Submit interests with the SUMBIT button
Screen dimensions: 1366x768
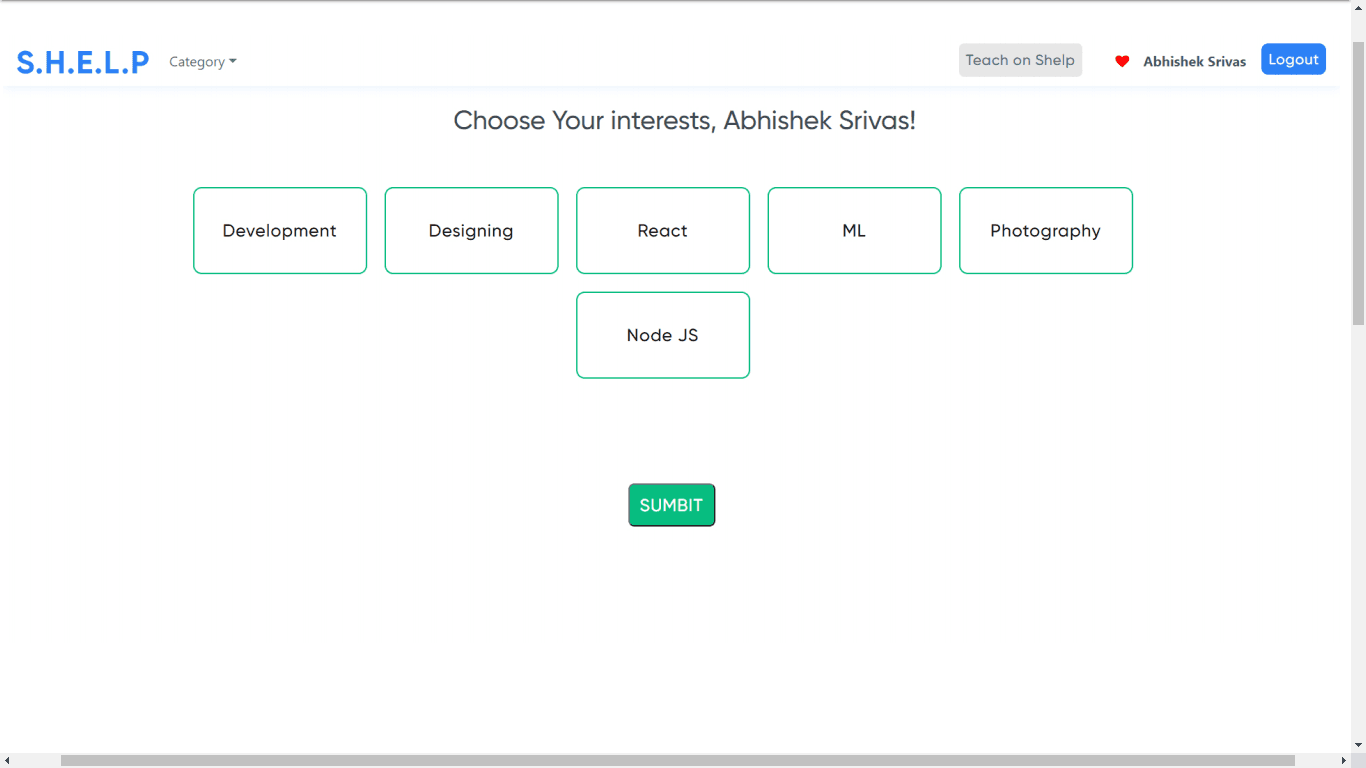[x=672, y=505]
